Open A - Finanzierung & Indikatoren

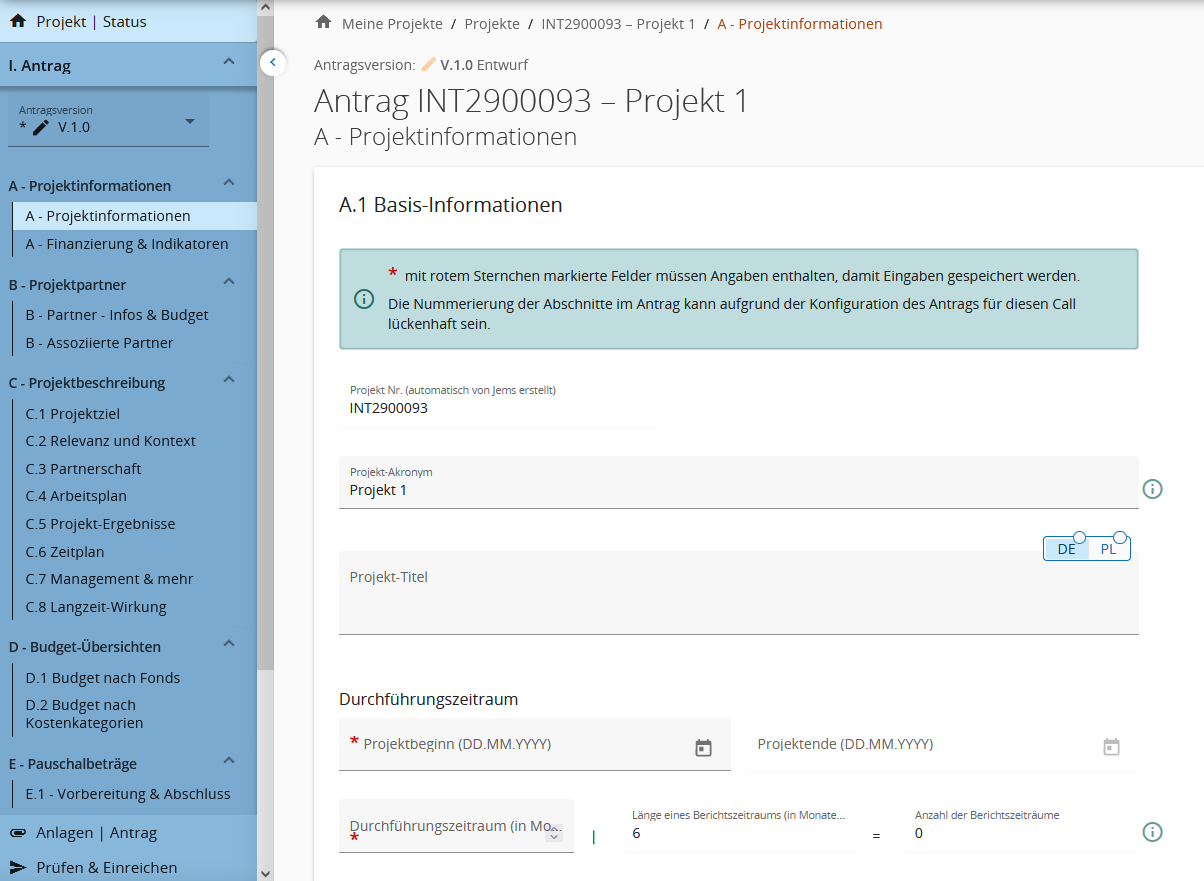pos(127,244)
